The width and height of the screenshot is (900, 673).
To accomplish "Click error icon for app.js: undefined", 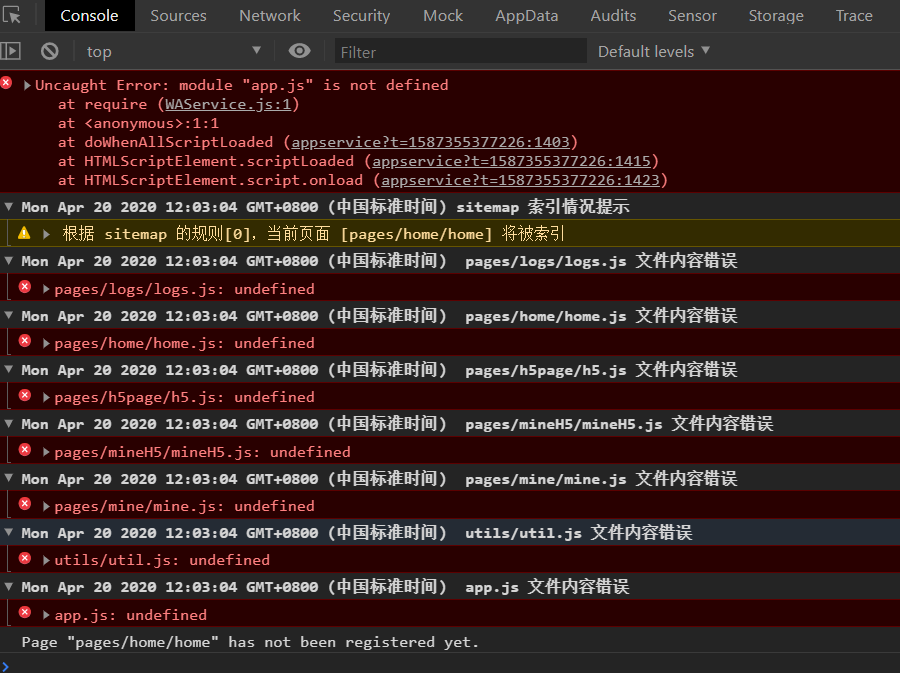I will point(25,612).
